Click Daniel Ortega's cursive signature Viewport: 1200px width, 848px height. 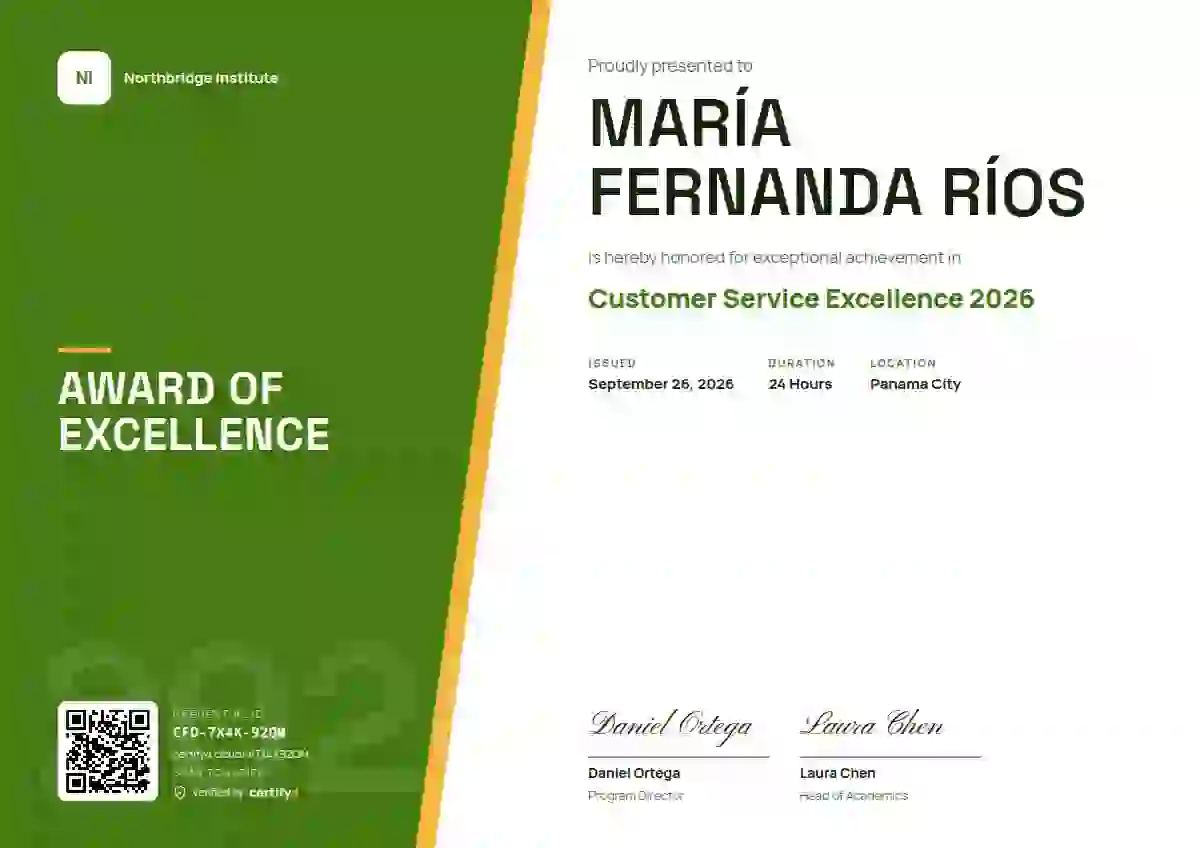click(x=670, y=725)
